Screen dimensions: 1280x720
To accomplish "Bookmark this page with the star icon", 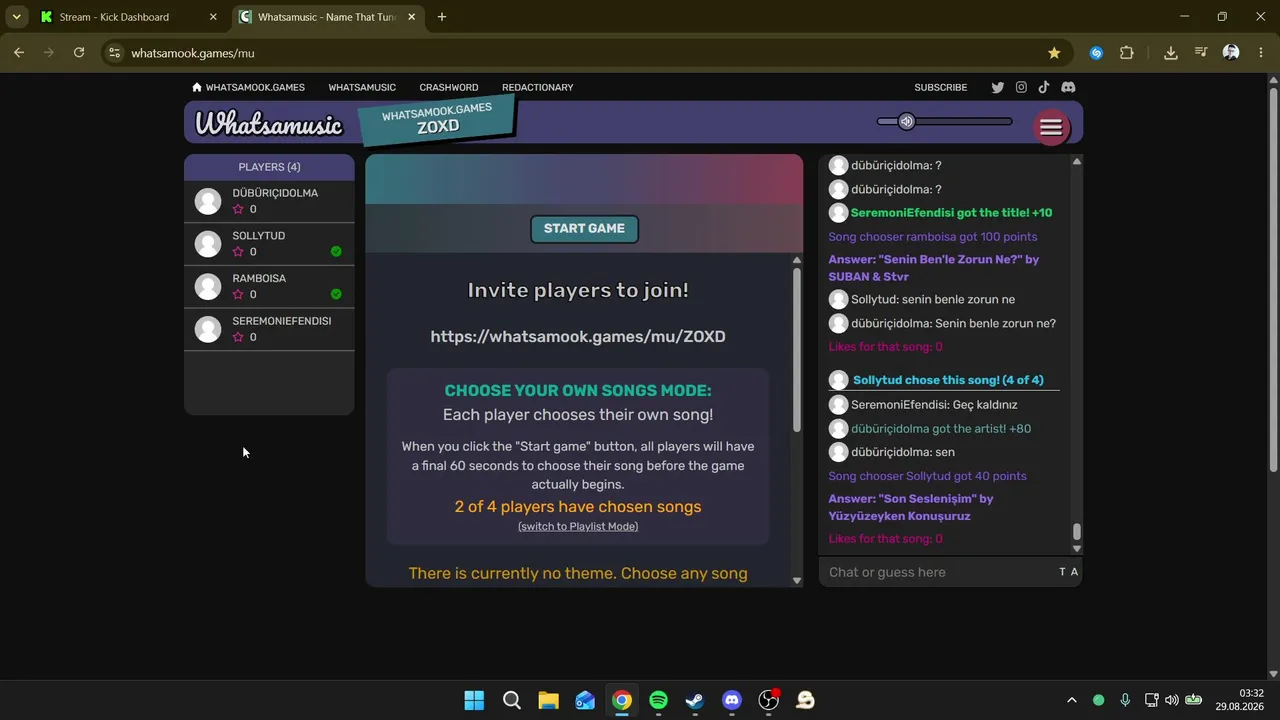I will 1054,53.
